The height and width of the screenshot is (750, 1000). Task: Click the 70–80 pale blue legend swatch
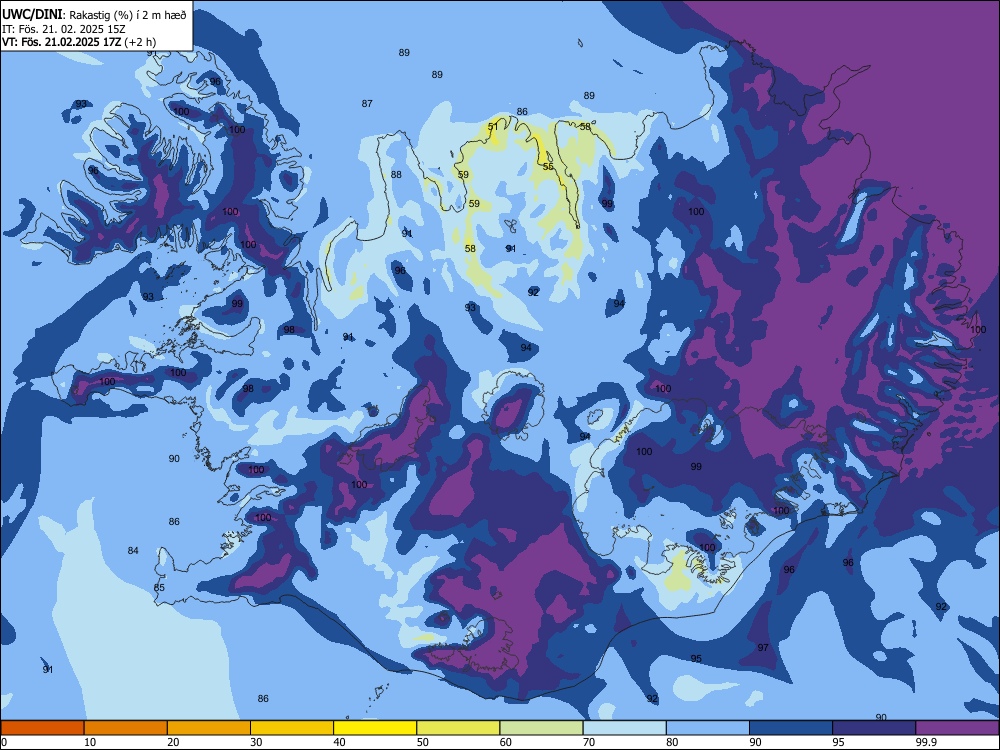[x=625, y=728]
